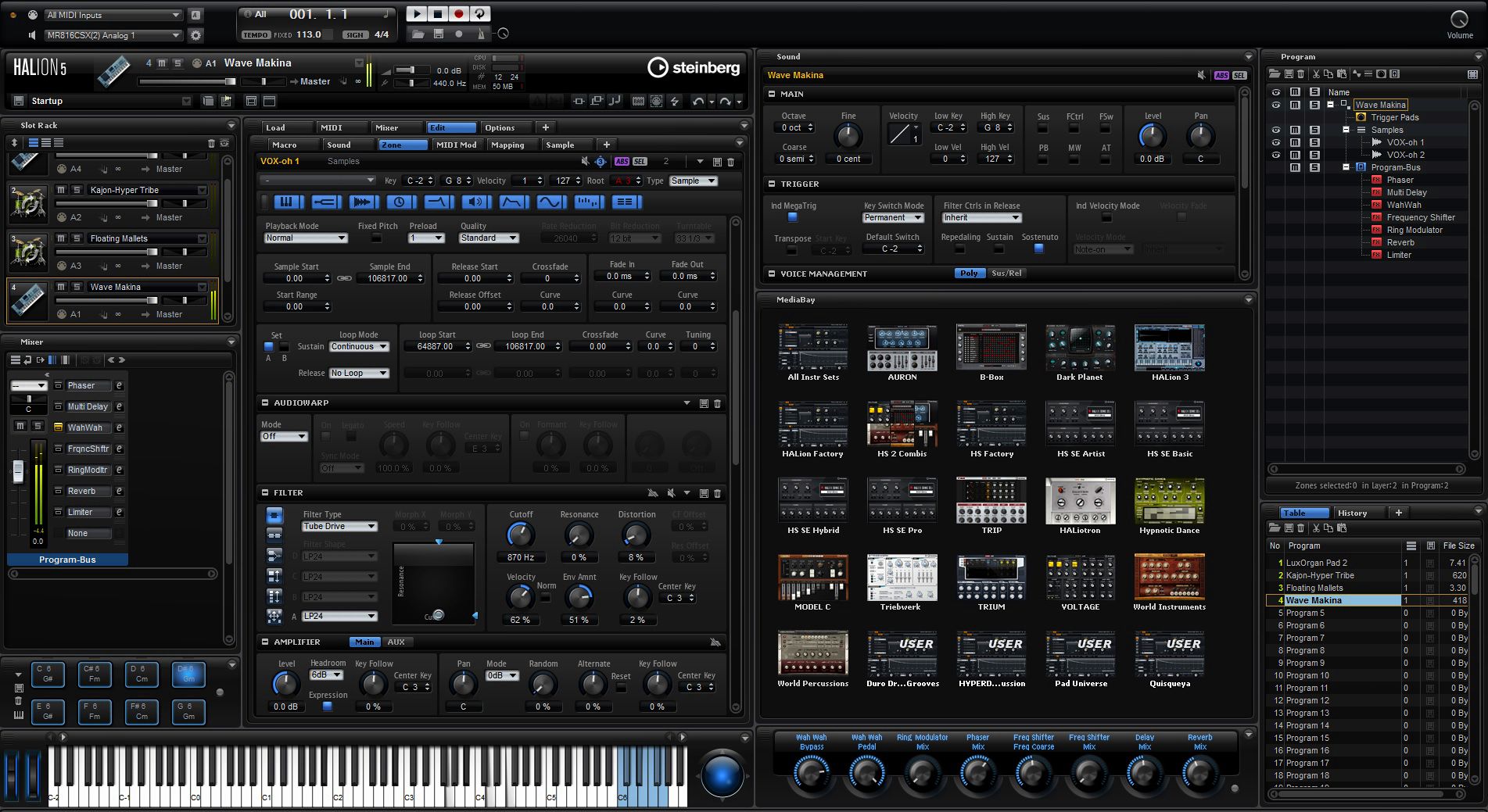This screenshot has width=1488, height=812.
Task: Click the trash icon in Program panel toolbar
Action: coord(1300,74)
